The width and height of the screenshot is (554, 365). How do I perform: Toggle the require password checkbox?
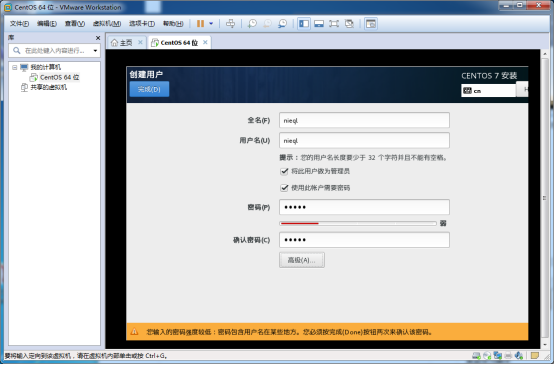pos(284,188)
